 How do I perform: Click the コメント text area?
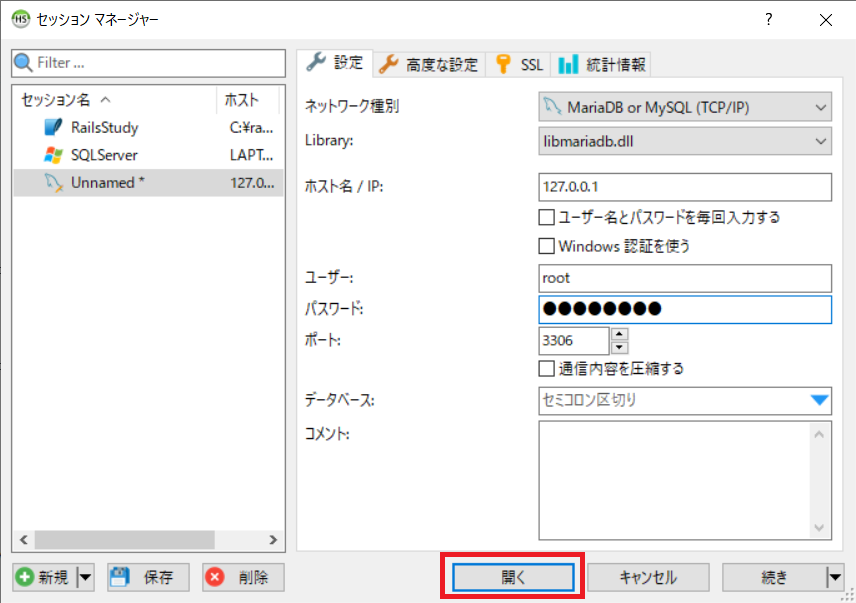(x=685, y=480)
